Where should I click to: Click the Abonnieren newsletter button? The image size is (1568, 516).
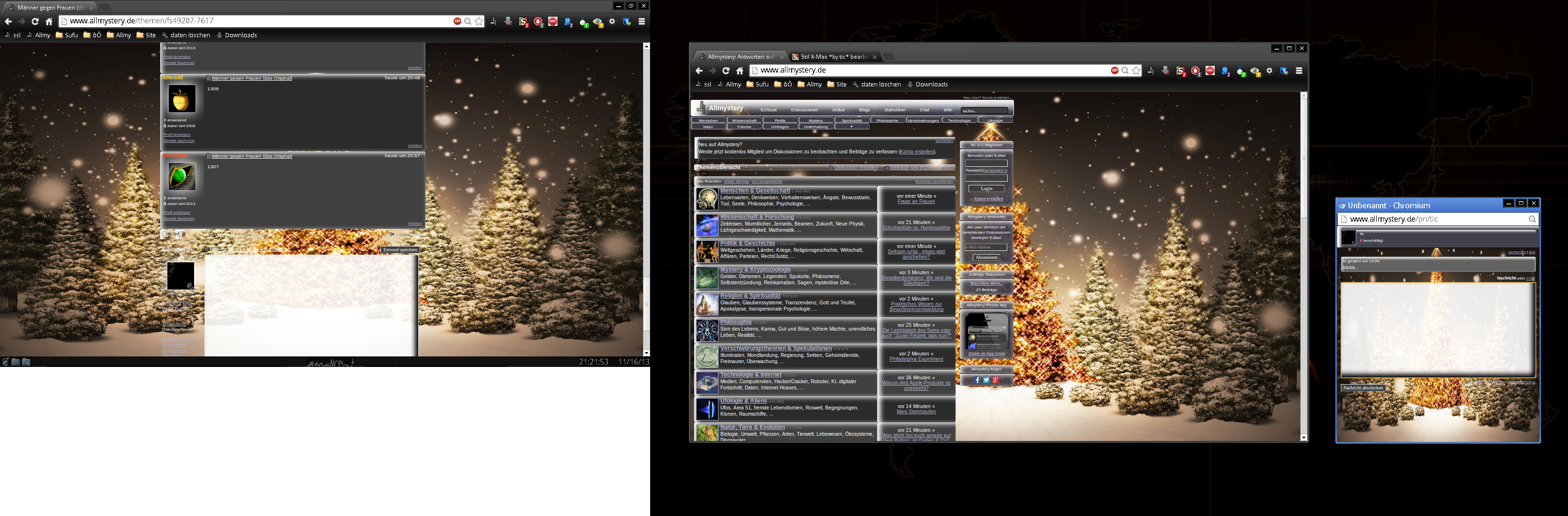click(987, 258)
